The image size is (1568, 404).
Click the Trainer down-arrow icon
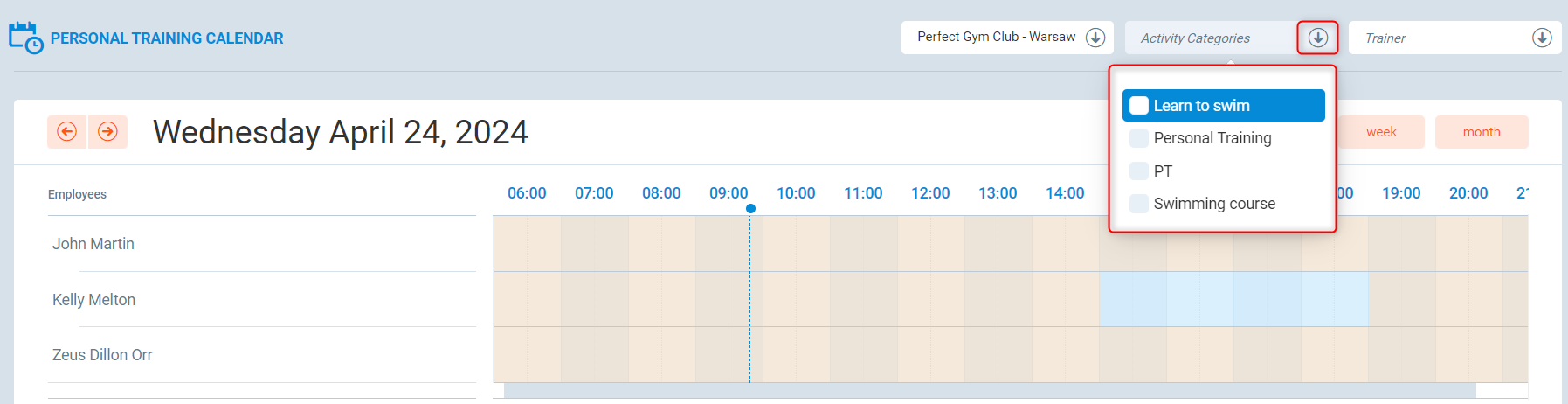[1542, 38]
